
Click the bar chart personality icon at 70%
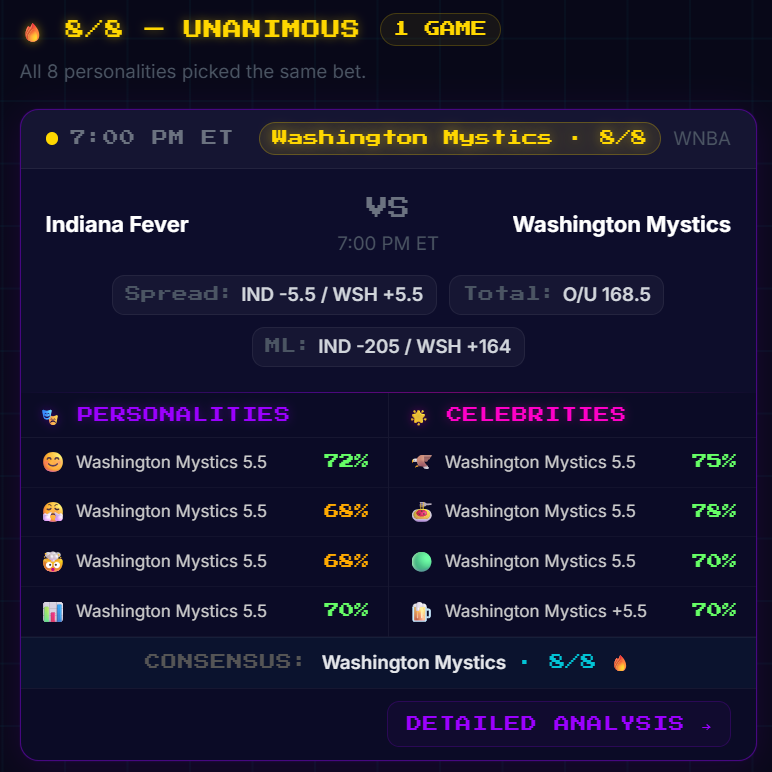pos(53,611)
